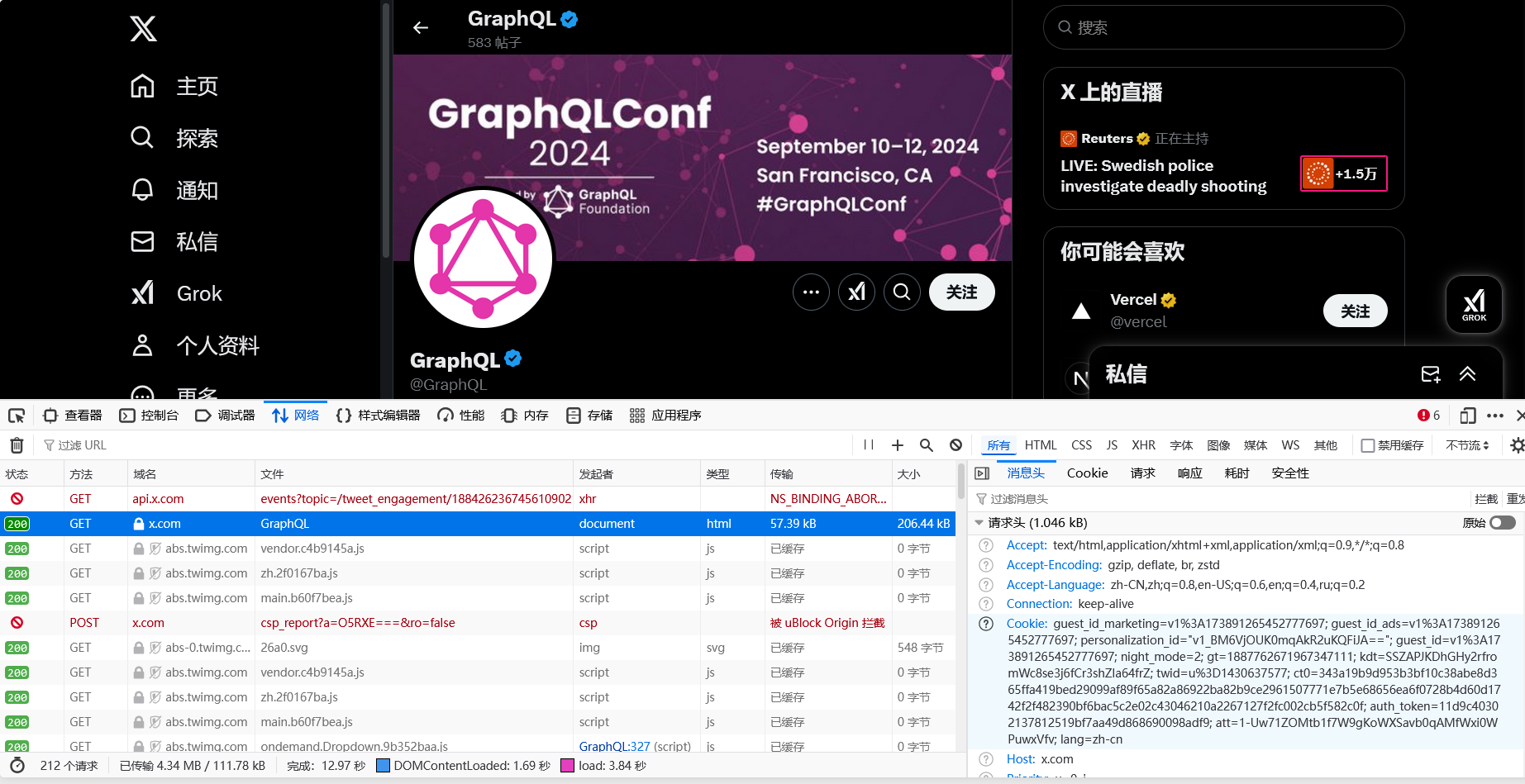Follow Vercel with 关注 button
This screenshot has height=784, width=1525.
click(x=1356, y=311)
